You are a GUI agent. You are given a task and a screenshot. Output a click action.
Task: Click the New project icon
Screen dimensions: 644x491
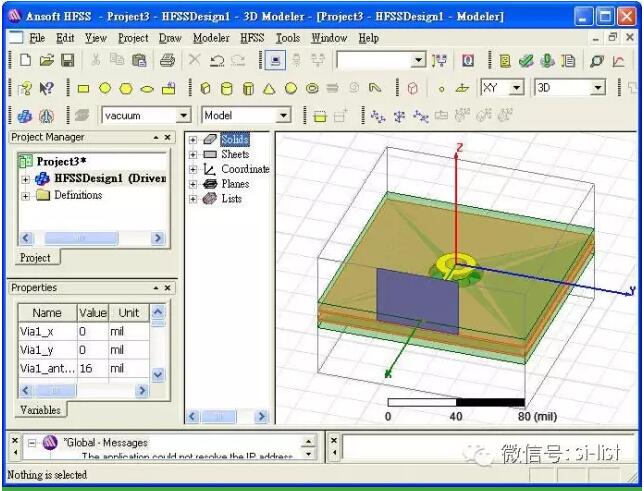[25, 60]
